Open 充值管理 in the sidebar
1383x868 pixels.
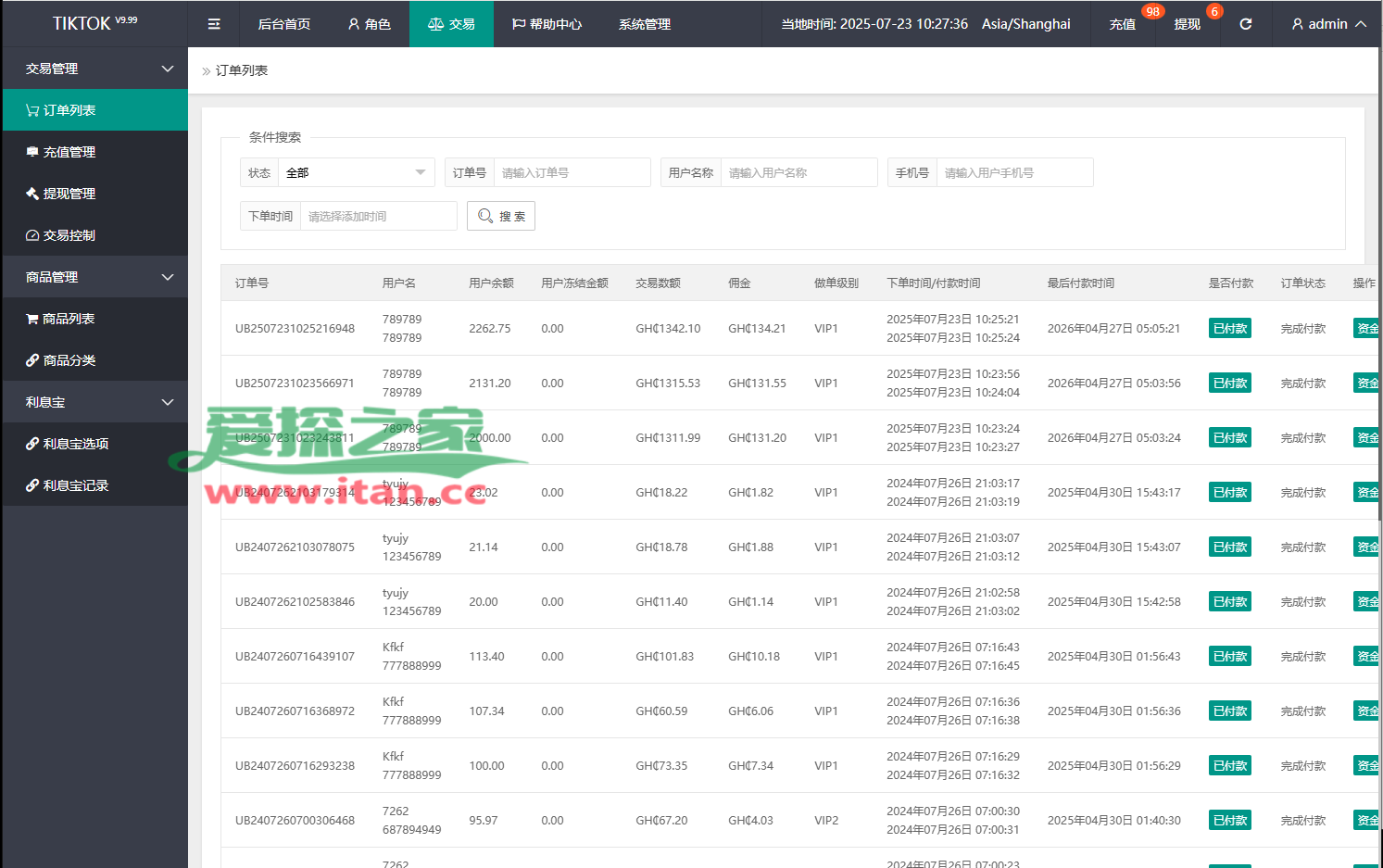[x=94, y=152]
